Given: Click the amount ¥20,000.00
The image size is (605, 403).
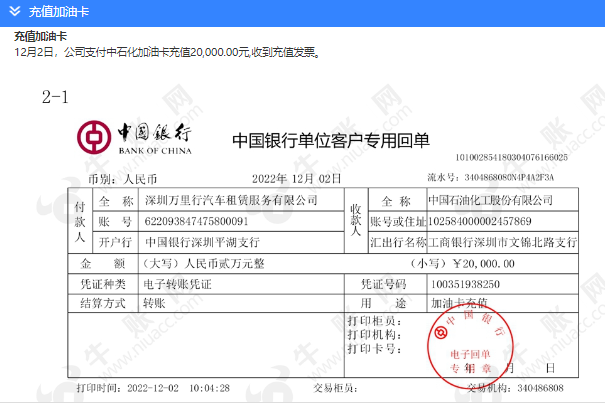Looking at the screenshot, I should (484, 264).
